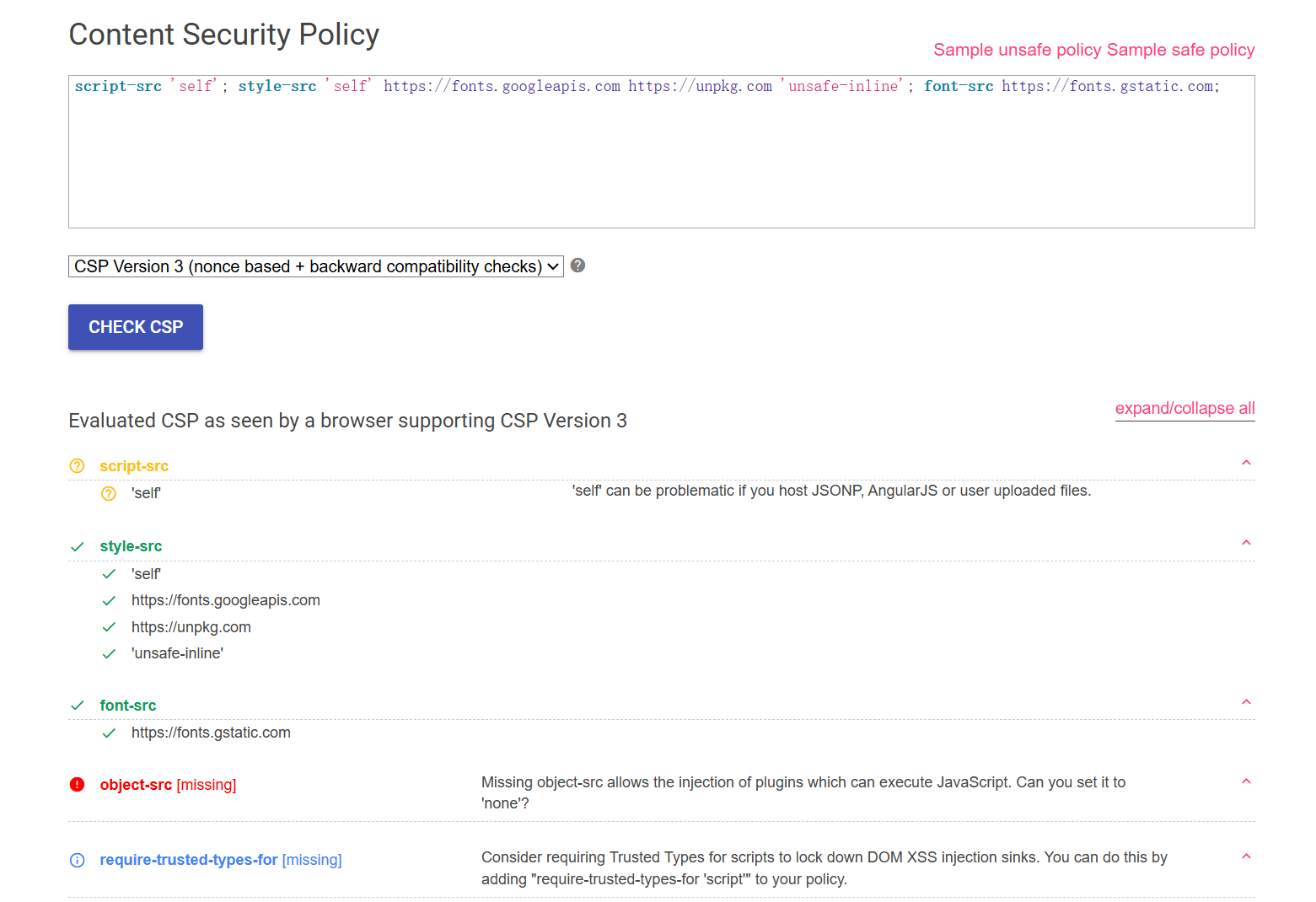Click the style-src green checkmark icon

[78, 547]
